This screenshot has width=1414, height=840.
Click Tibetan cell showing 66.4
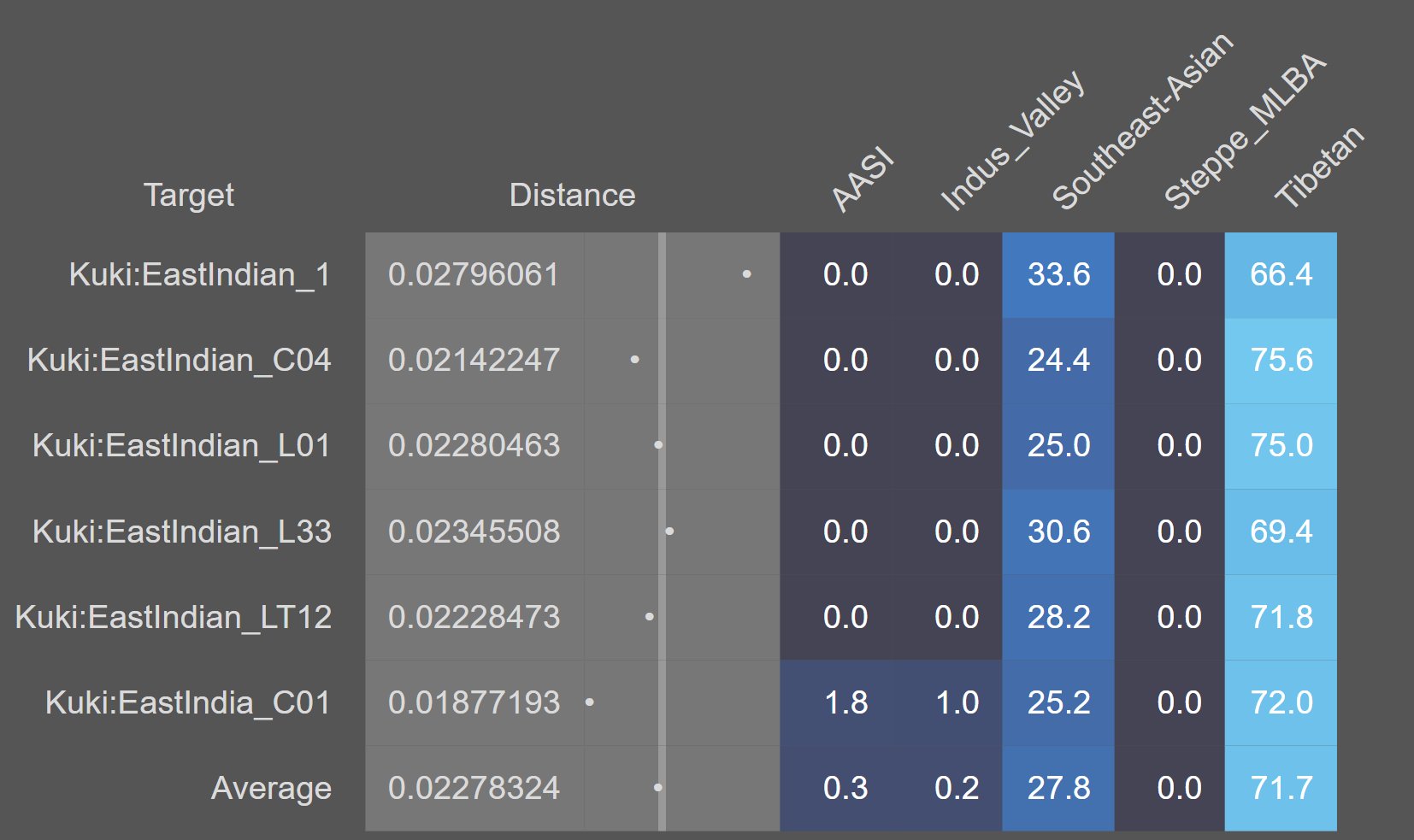(1281, 275)
